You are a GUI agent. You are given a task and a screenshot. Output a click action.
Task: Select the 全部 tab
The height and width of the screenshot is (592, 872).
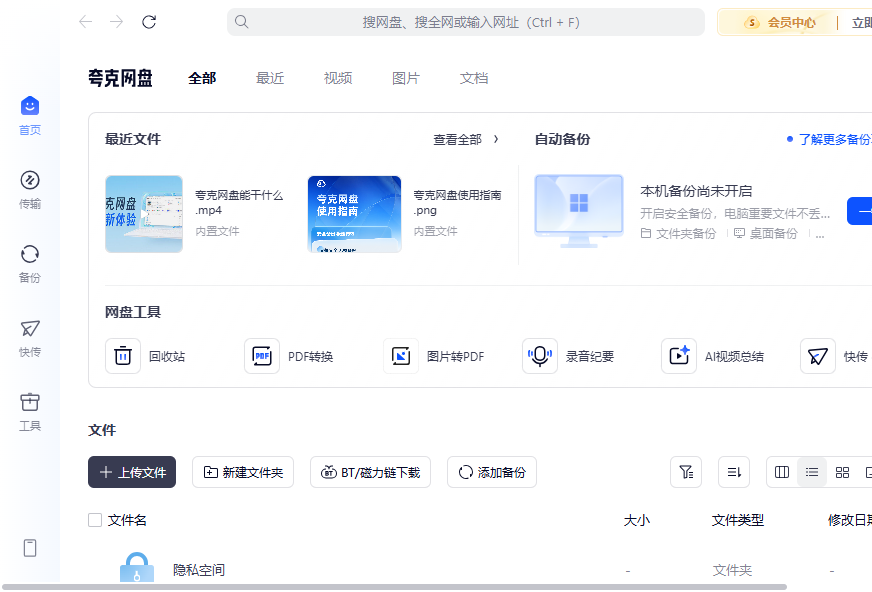click(x=202, y=78)
